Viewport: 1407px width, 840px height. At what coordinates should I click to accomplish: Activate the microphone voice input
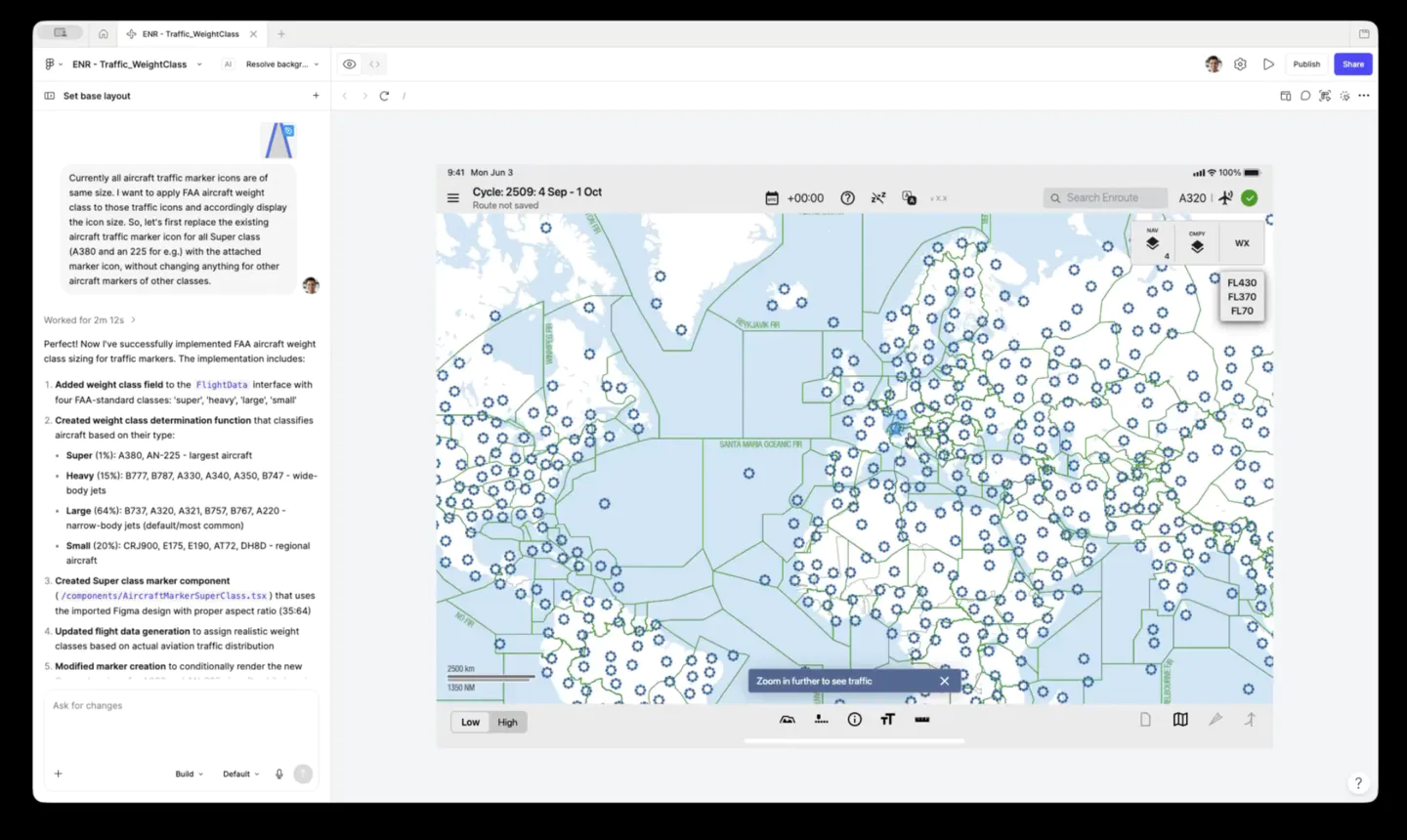[279, 774]
